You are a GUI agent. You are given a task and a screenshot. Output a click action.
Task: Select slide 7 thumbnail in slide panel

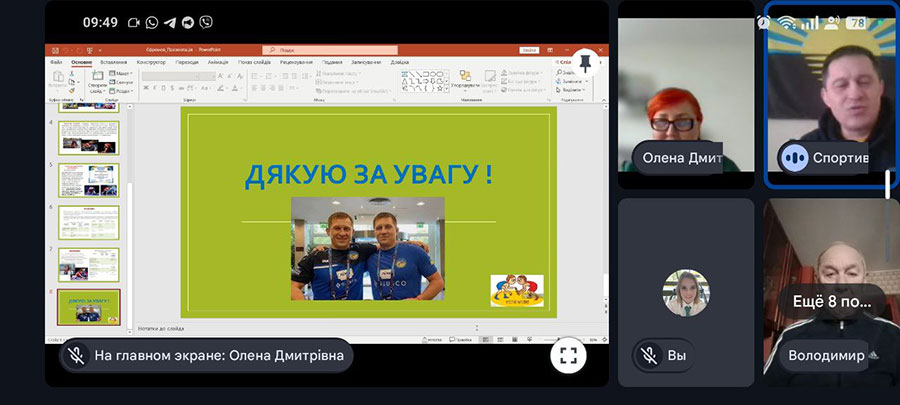[89, 264]
